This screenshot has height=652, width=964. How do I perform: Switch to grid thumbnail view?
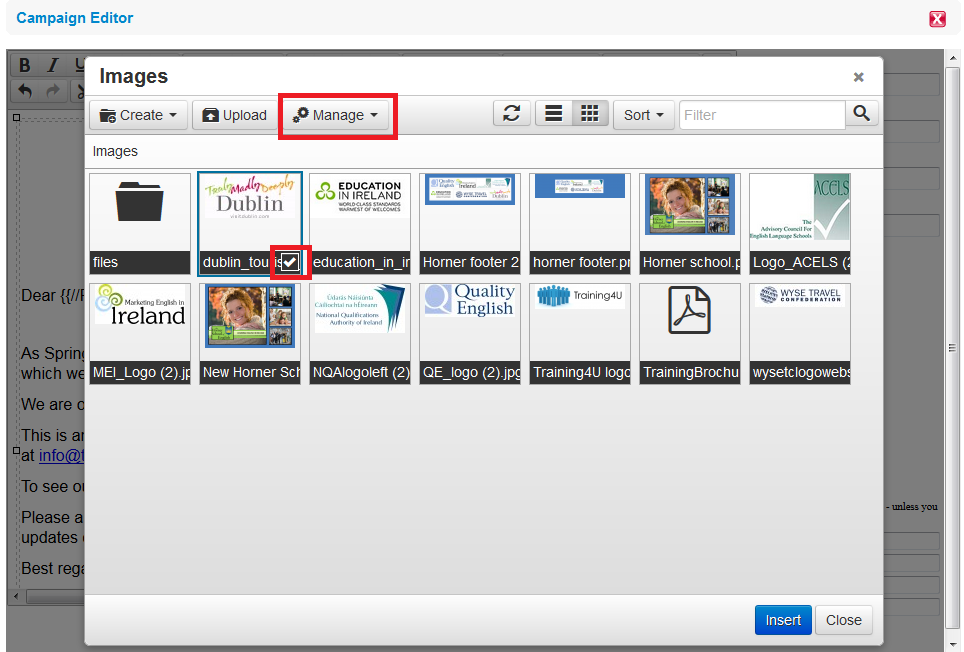pyautogui.click(x=590, y=114)
